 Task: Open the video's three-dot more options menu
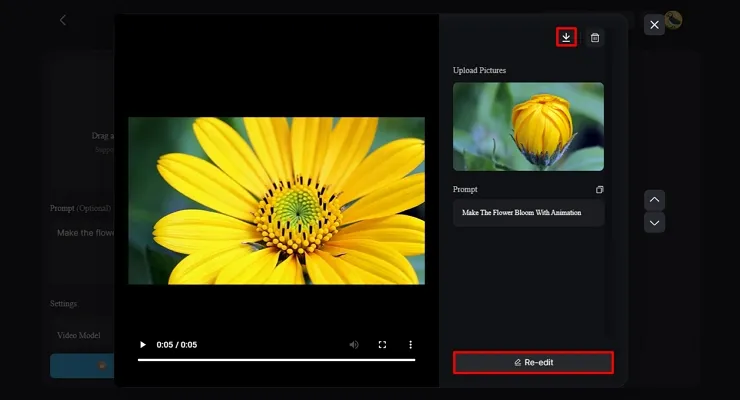pyautogui.click(x=410, y=345)
